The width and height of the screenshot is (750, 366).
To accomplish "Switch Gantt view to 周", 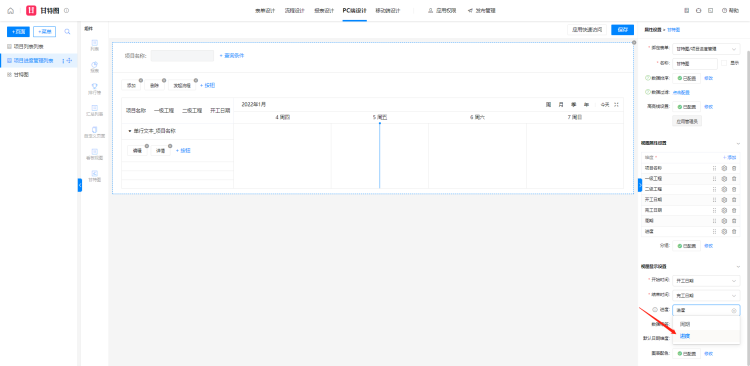I will pyautogui.click(x=549, y=104).
